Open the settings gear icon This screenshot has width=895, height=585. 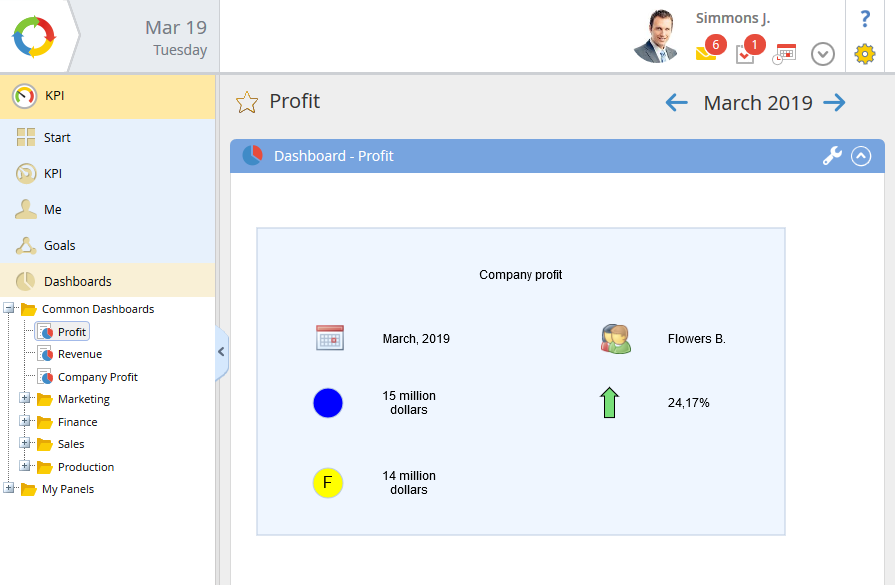[865, 54]
